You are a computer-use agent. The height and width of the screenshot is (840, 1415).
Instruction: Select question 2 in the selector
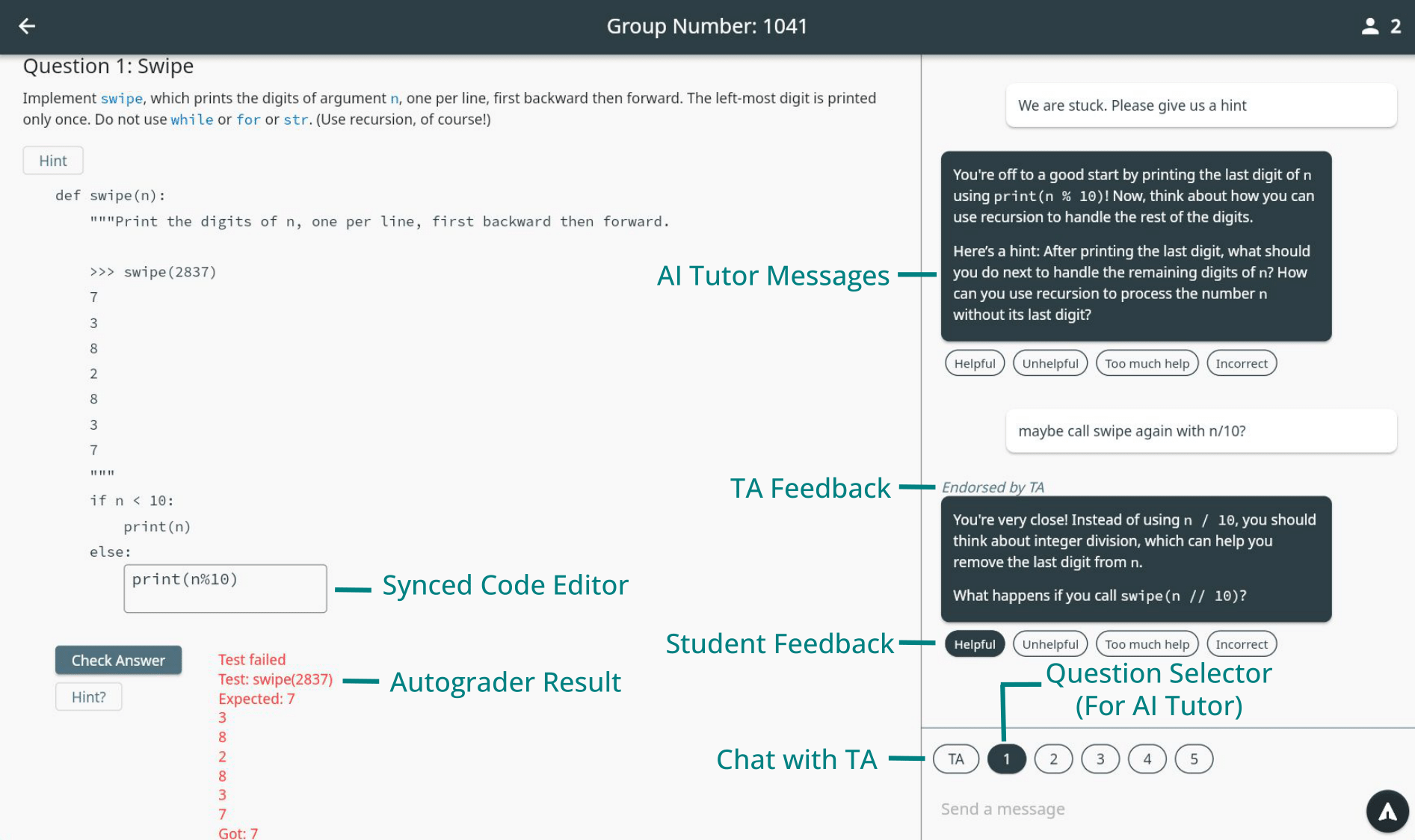(x=1053, y=759)
